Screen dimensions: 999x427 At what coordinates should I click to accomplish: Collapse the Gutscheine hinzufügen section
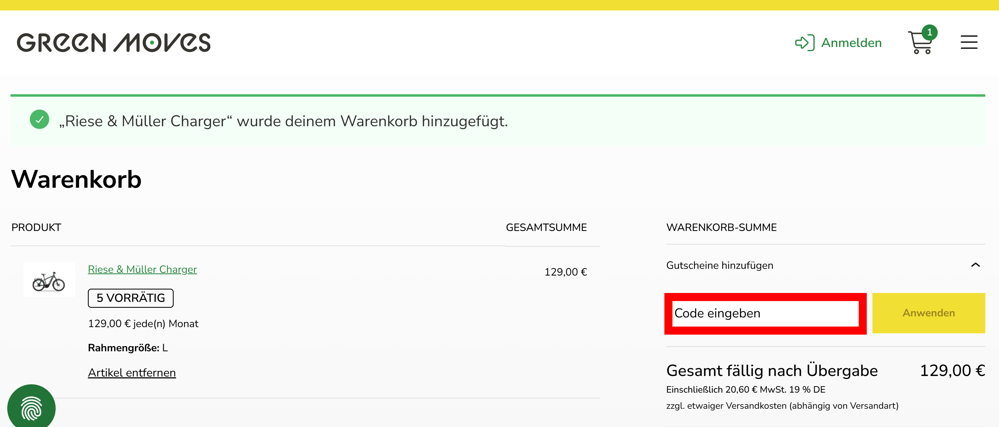point(975,265)
